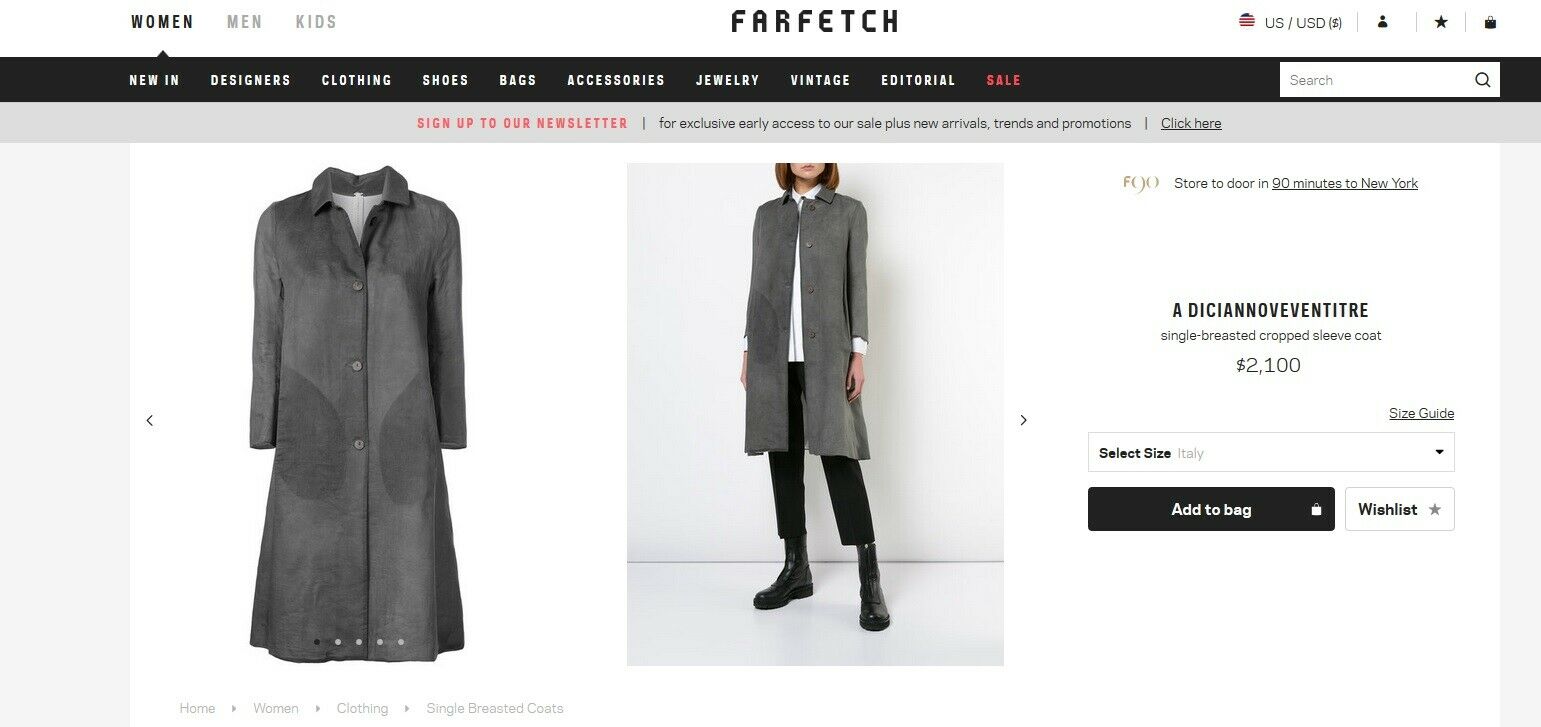The width and height of the screenshot is (1541, 727).
Task: Click the search magnifier icon
Action: pyautogui.click(x=1482, y=80)
